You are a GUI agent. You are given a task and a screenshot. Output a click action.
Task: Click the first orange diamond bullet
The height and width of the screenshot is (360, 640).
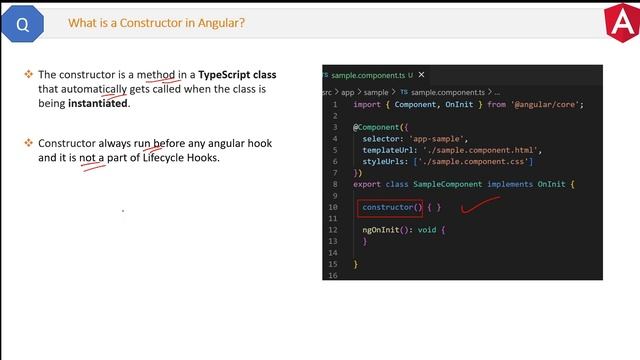click(29, 74)
